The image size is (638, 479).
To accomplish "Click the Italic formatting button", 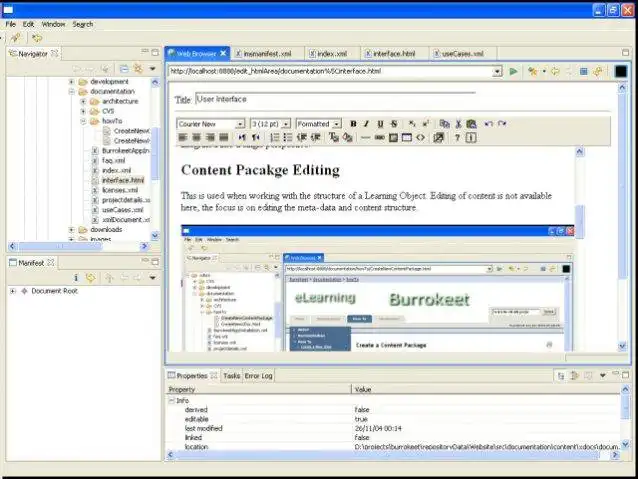I will [366, 123].
